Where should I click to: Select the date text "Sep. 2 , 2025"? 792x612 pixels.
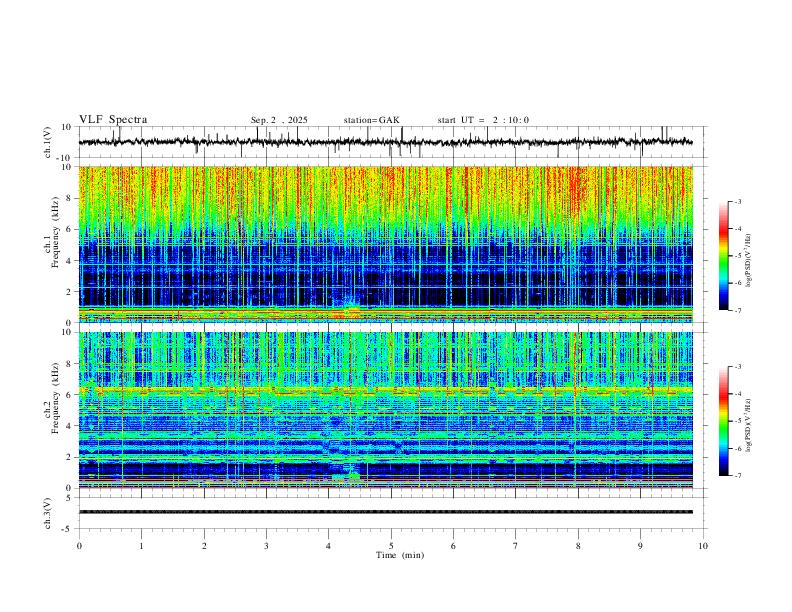pyautogui.click(x=279, y=120)
